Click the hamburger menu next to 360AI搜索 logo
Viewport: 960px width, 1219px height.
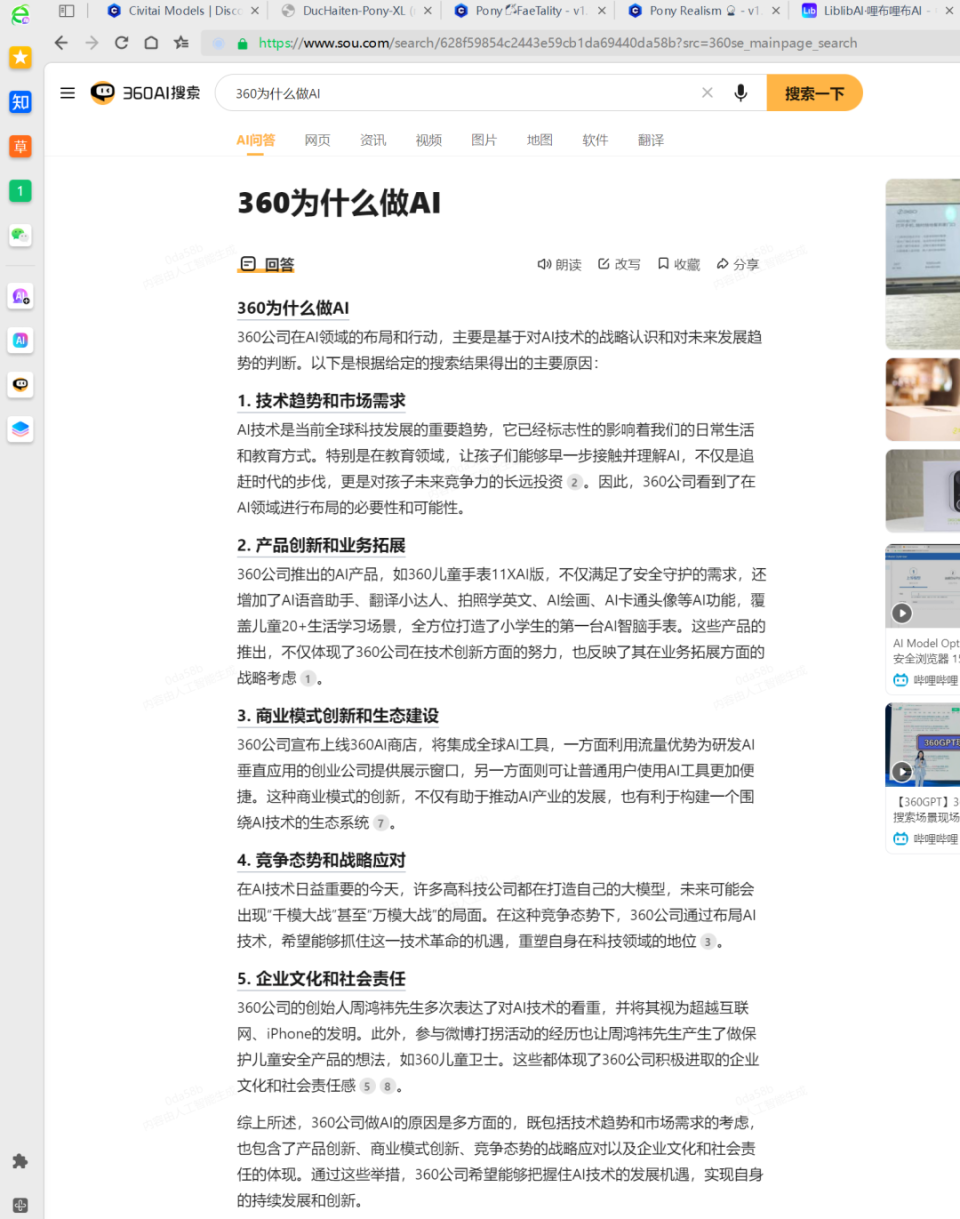67,93
